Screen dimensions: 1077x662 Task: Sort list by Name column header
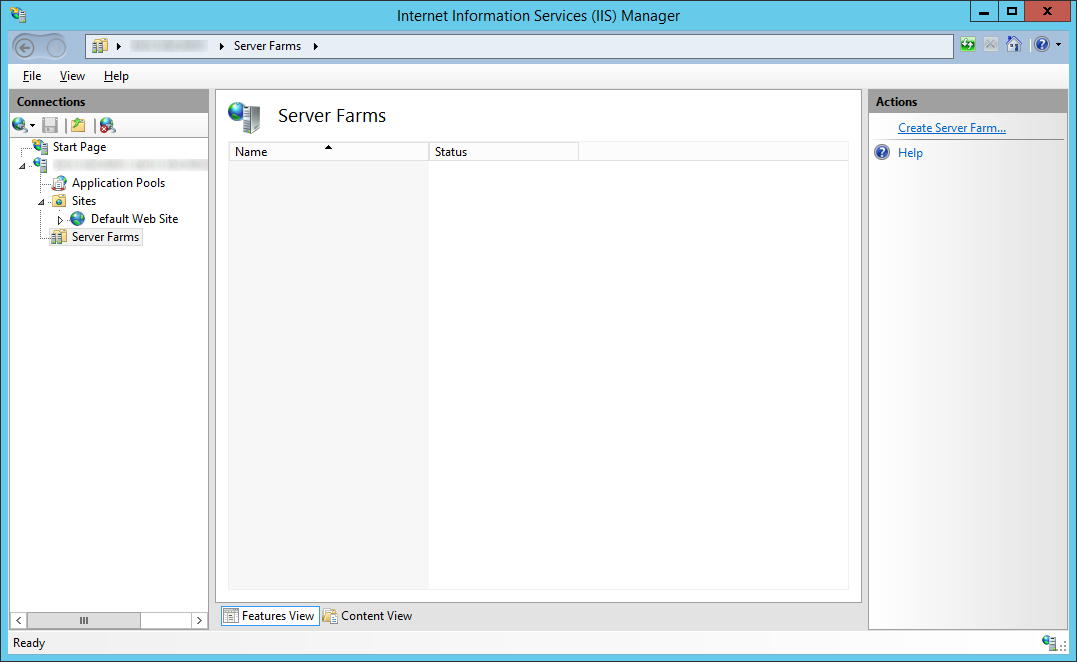point(328,152)
